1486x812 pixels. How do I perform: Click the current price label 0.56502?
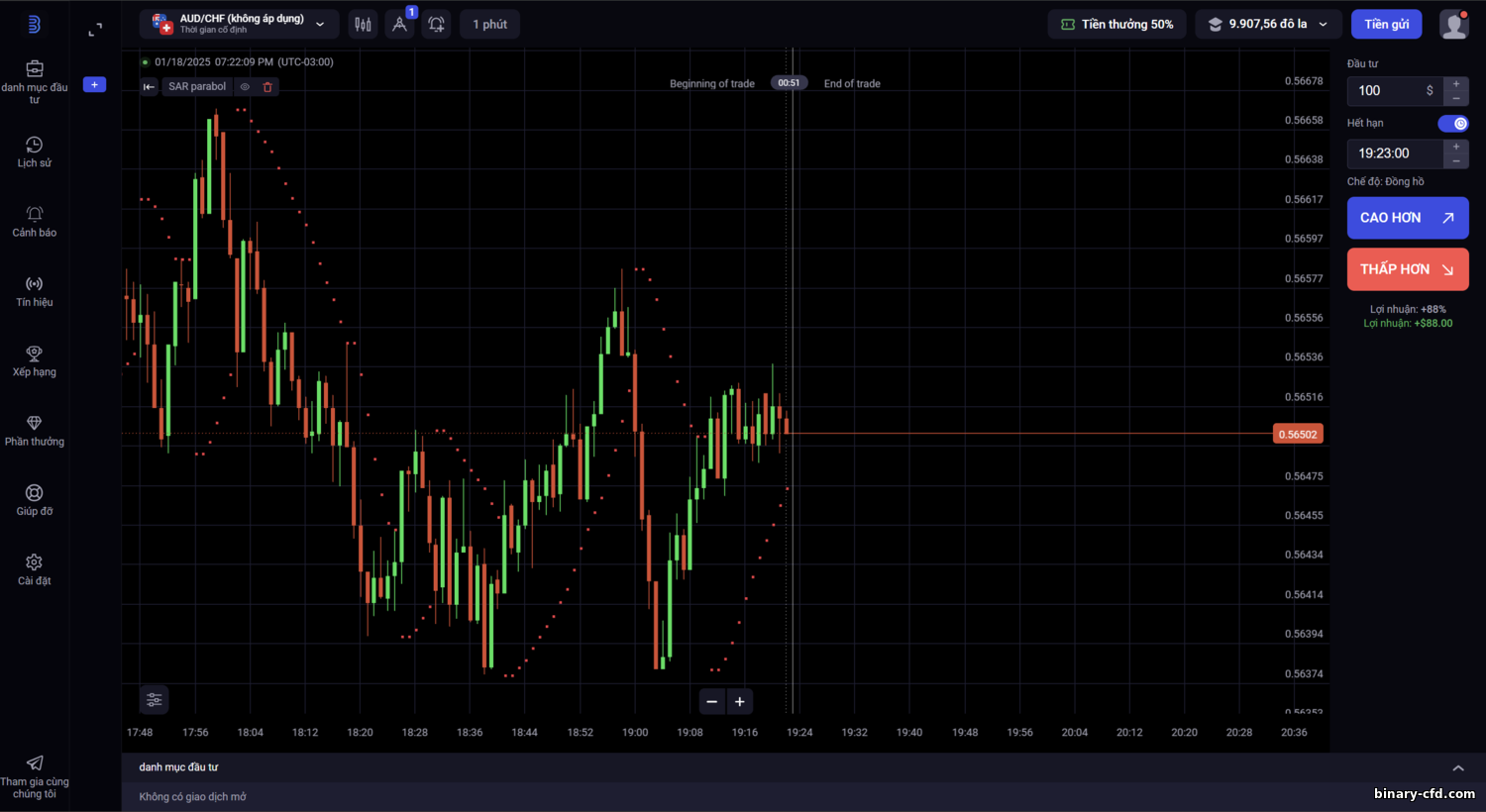[x=1298, y=434]
